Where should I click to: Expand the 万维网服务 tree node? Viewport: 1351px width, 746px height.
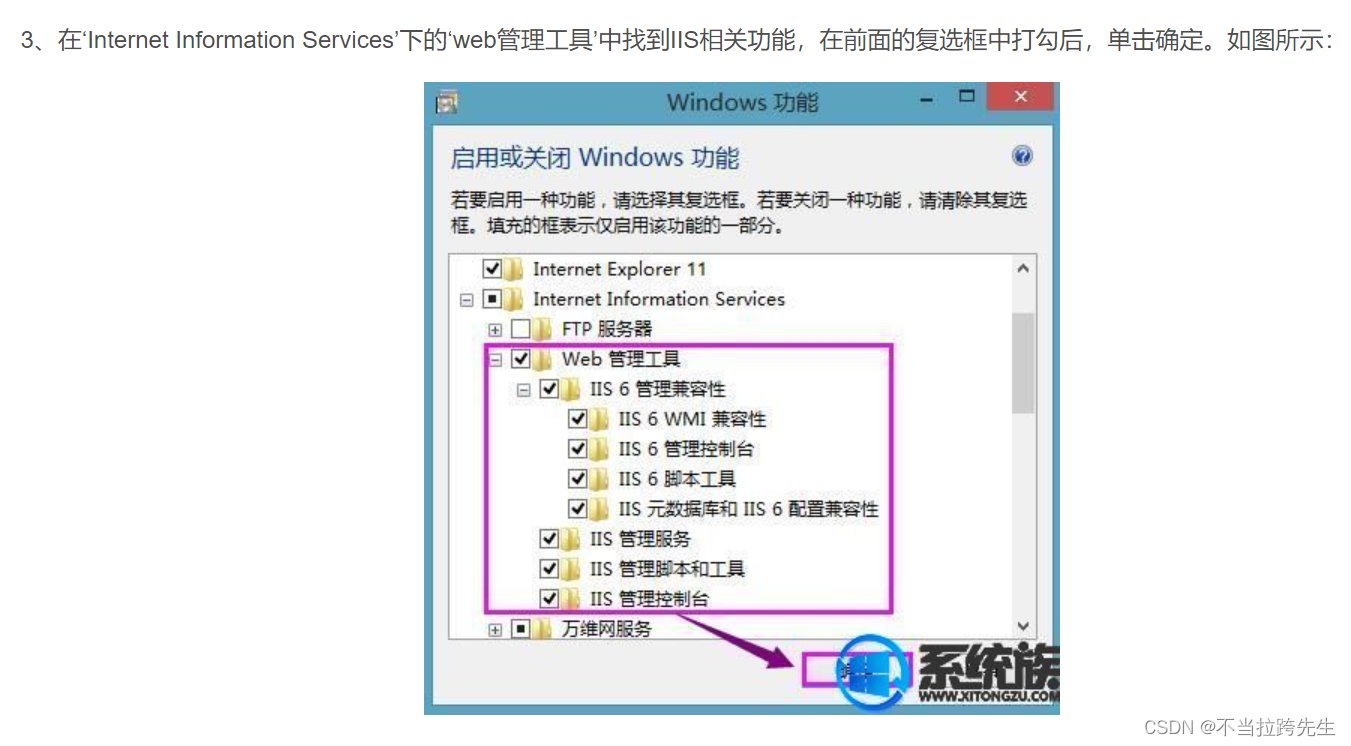(x=494, y=630)
